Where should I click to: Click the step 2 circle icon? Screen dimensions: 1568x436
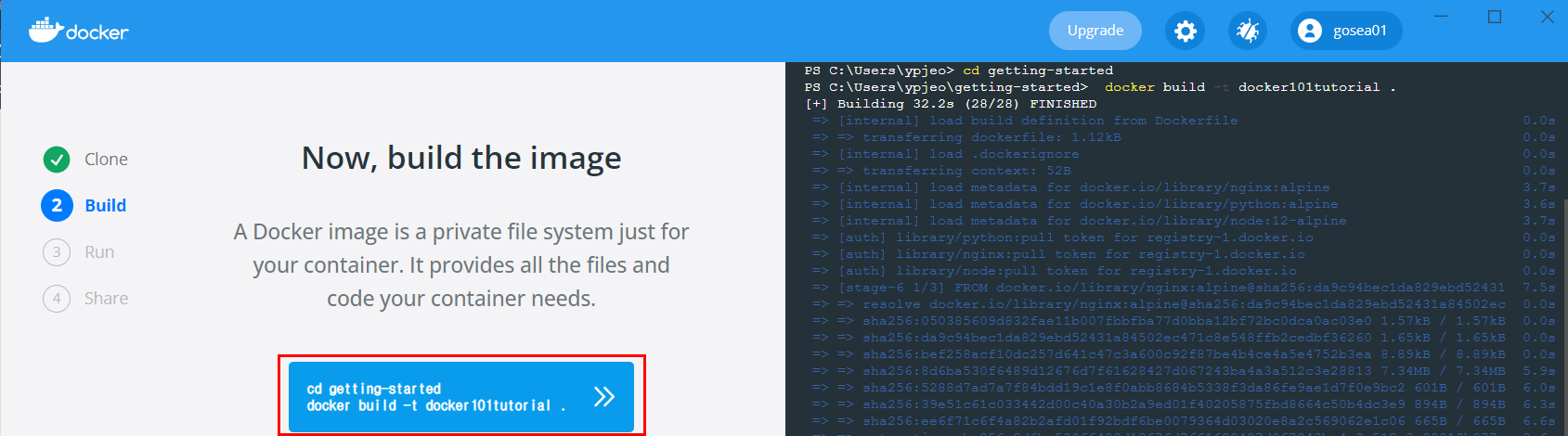click(x=57, y=206)
